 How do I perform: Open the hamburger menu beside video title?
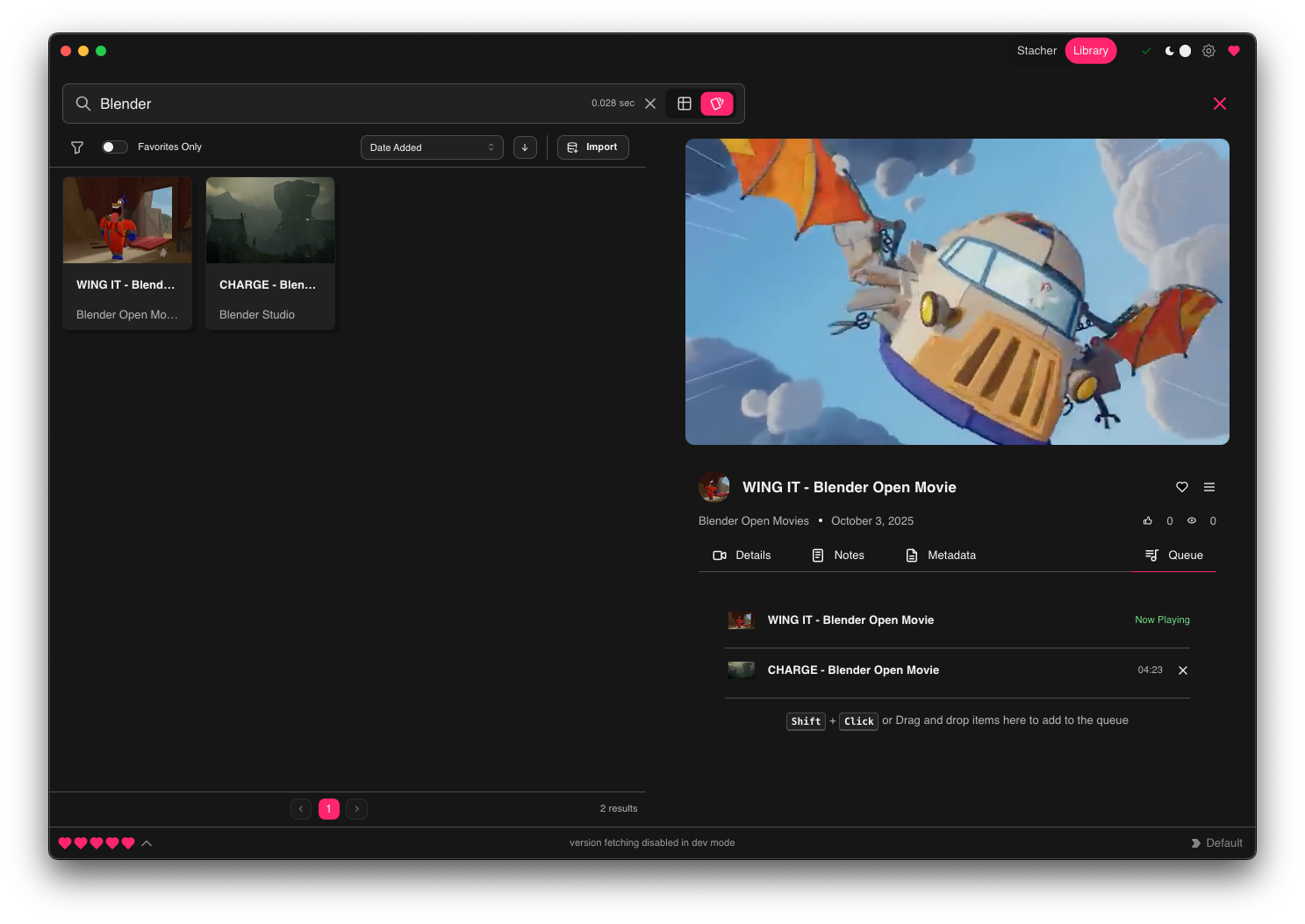point(1209,487)
